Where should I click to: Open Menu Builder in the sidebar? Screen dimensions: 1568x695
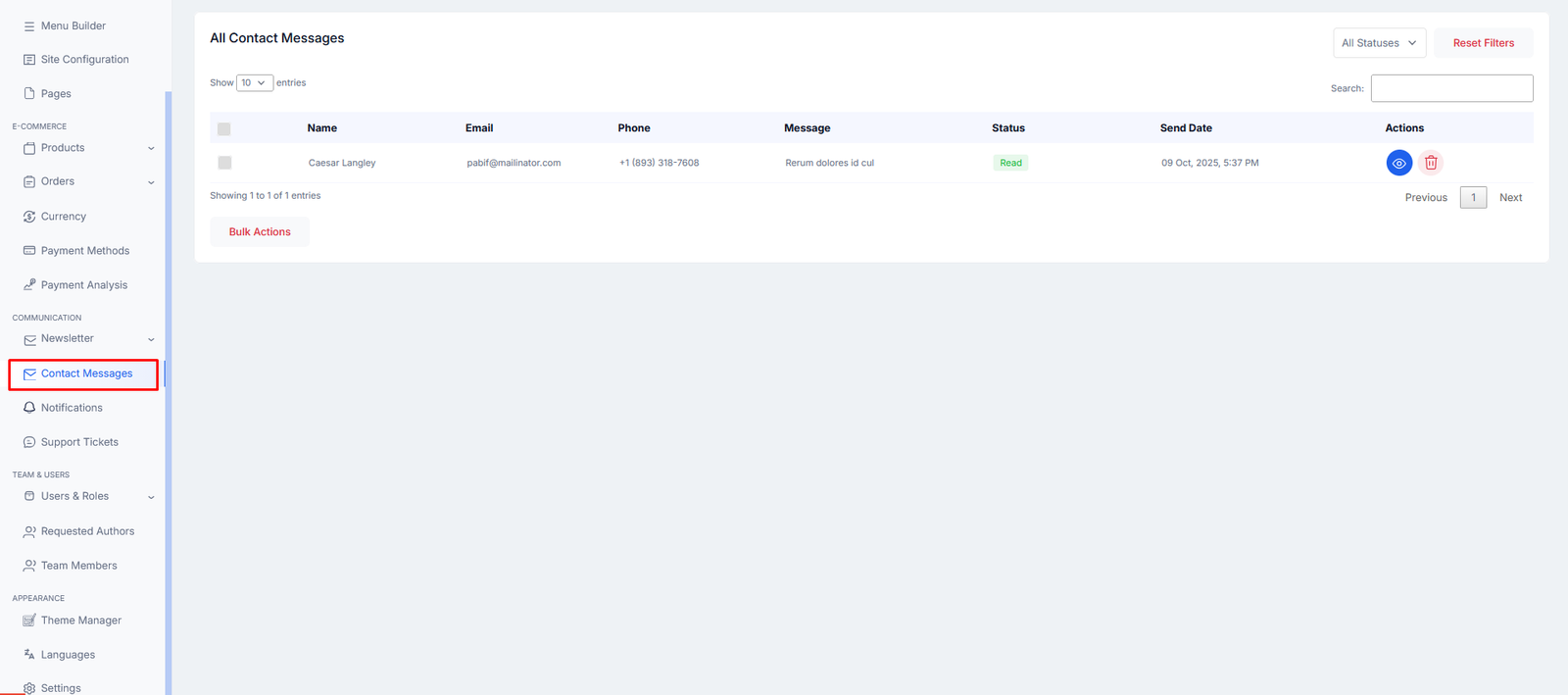coord(73,26)
